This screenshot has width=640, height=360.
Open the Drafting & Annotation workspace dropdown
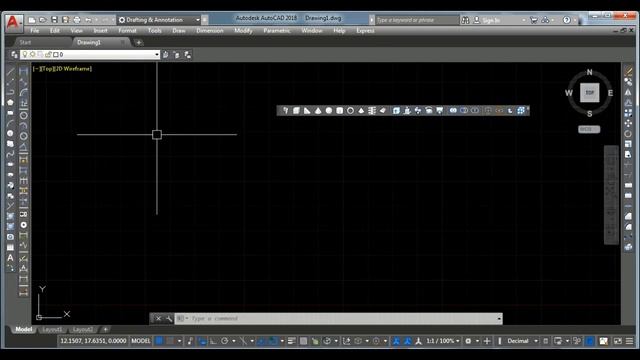pyautogui.click(x=159, y=20)
